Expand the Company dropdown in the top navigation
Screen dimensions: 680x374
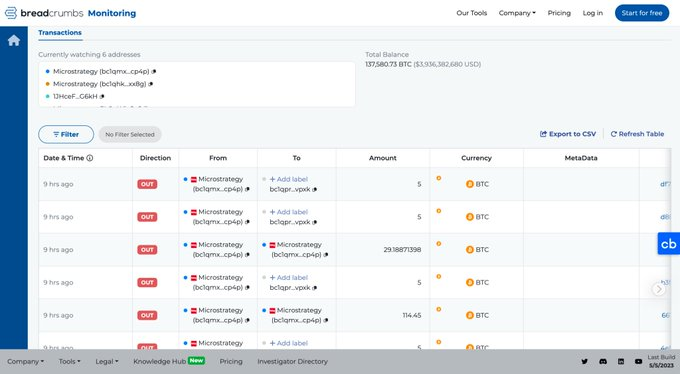point(517,13)
